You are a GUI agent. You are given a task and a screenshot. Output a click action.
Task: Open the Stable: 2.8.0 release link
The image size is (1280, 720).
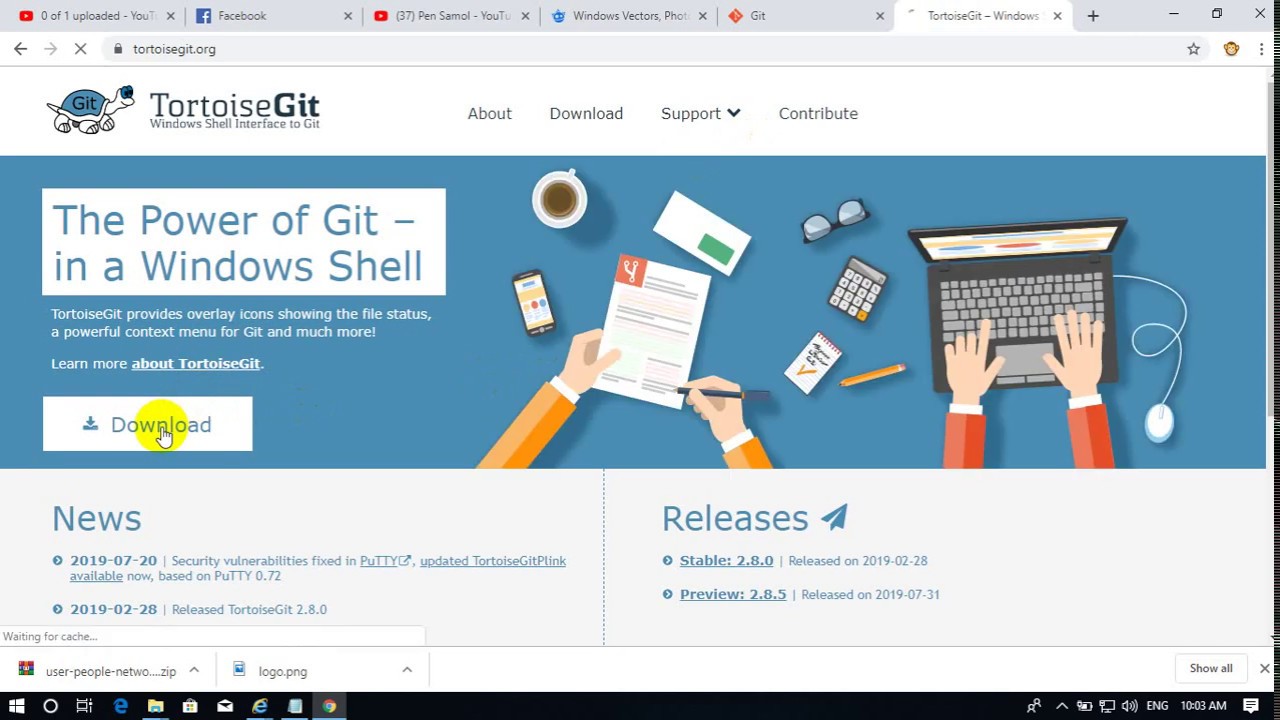click(726, 561)
